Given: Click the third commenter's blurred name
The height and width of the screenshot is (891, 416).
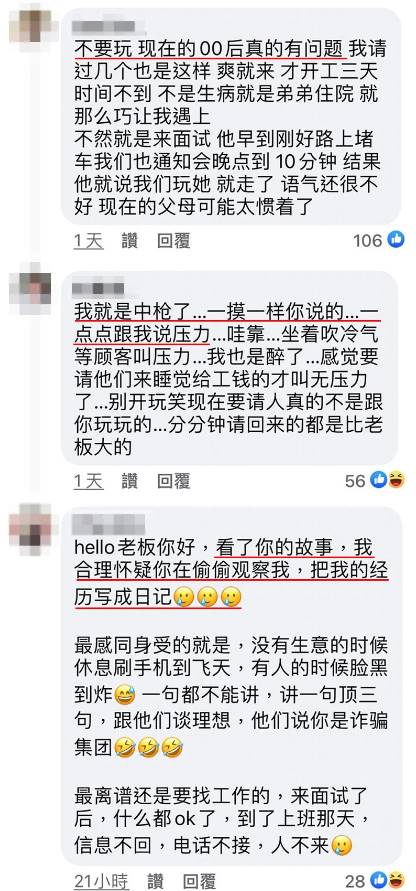Looking at the screenshot, I should pos(109,524).
